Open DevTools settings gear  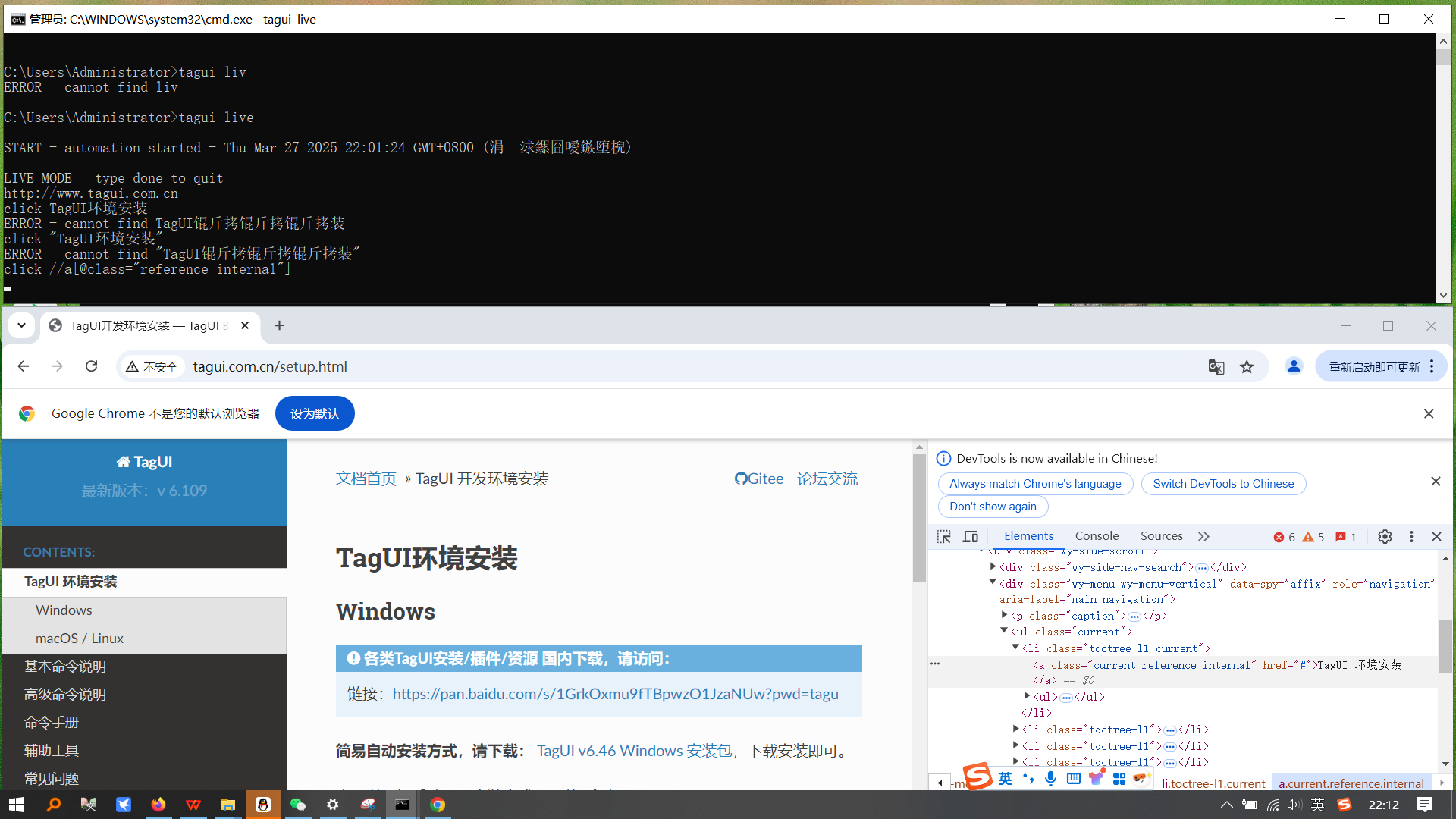1385,537
